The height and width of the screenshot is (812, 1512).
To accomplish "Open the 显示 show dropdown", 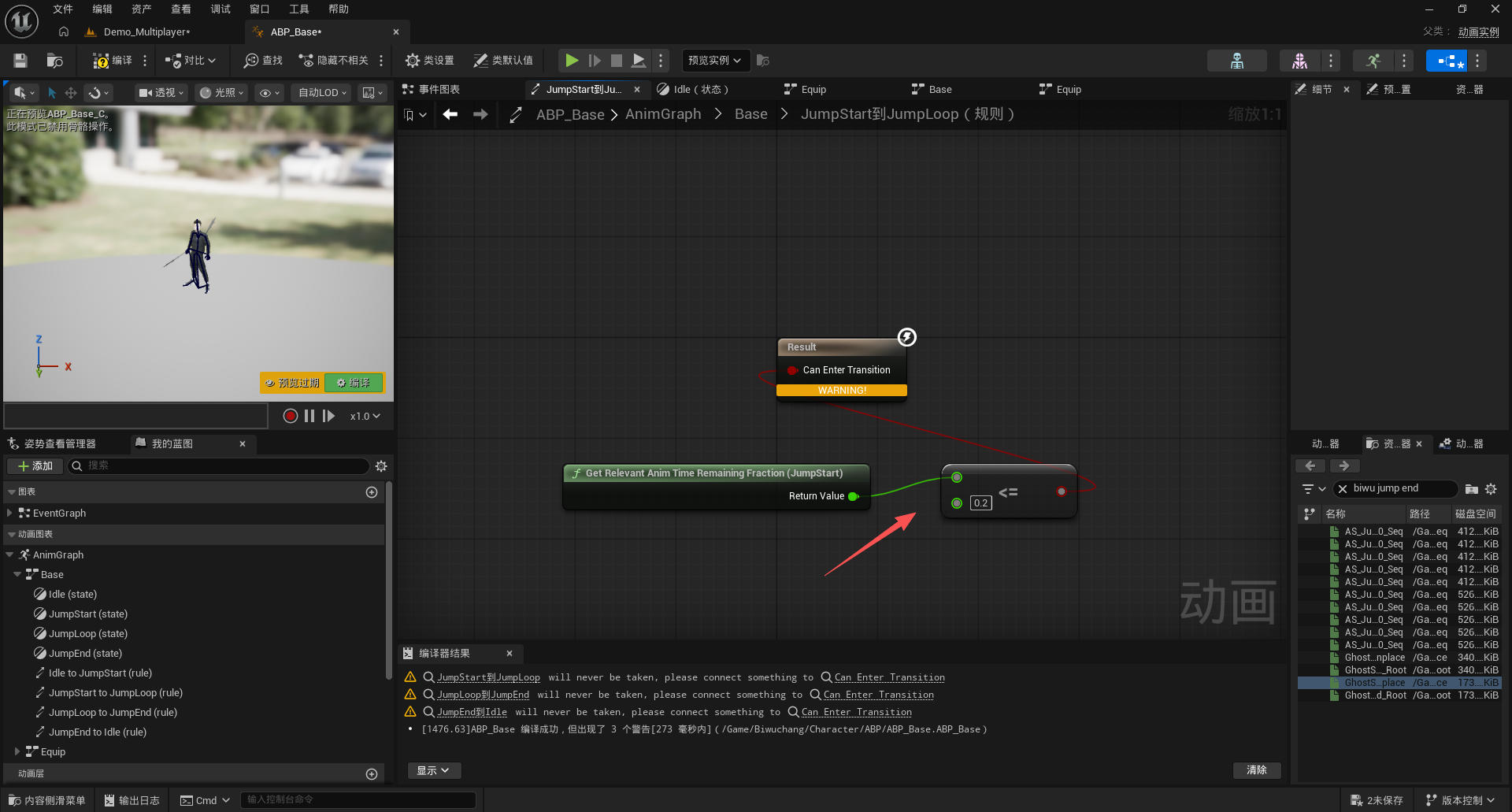I will tap(434, 770).
